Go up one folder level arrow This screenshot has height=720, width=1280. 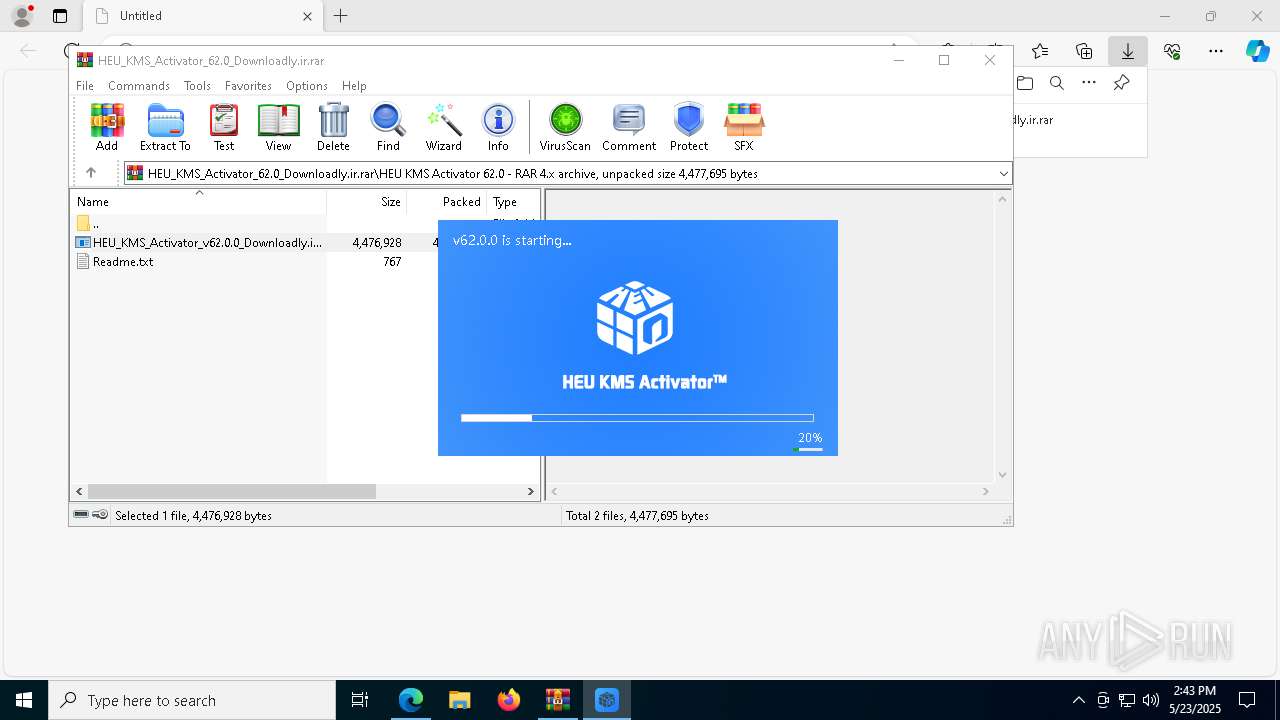pos(91,173)
